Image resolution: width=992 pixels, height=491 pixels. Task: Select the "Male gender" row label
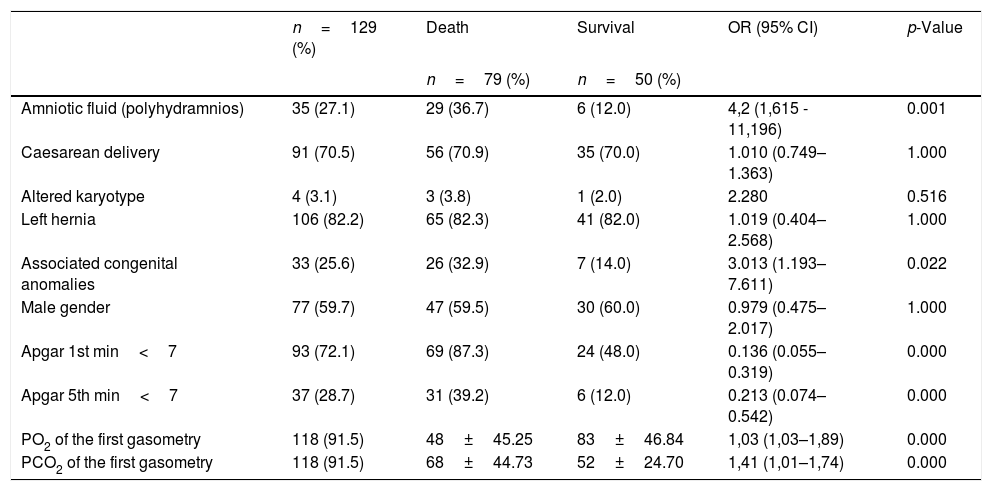click(65, 308)
